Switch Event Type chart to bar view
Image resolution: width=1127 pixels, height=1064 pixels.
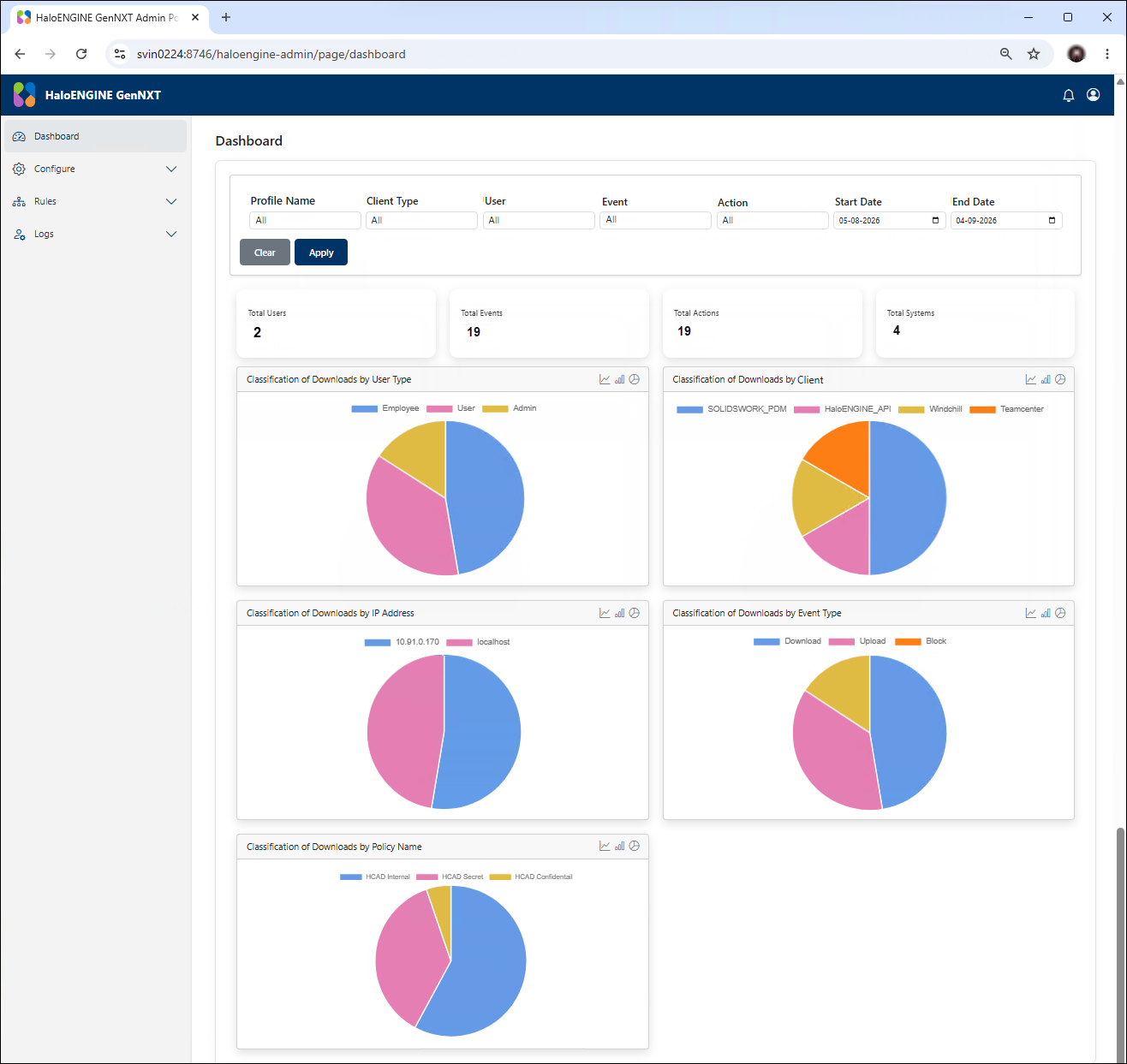point(1046,613)
